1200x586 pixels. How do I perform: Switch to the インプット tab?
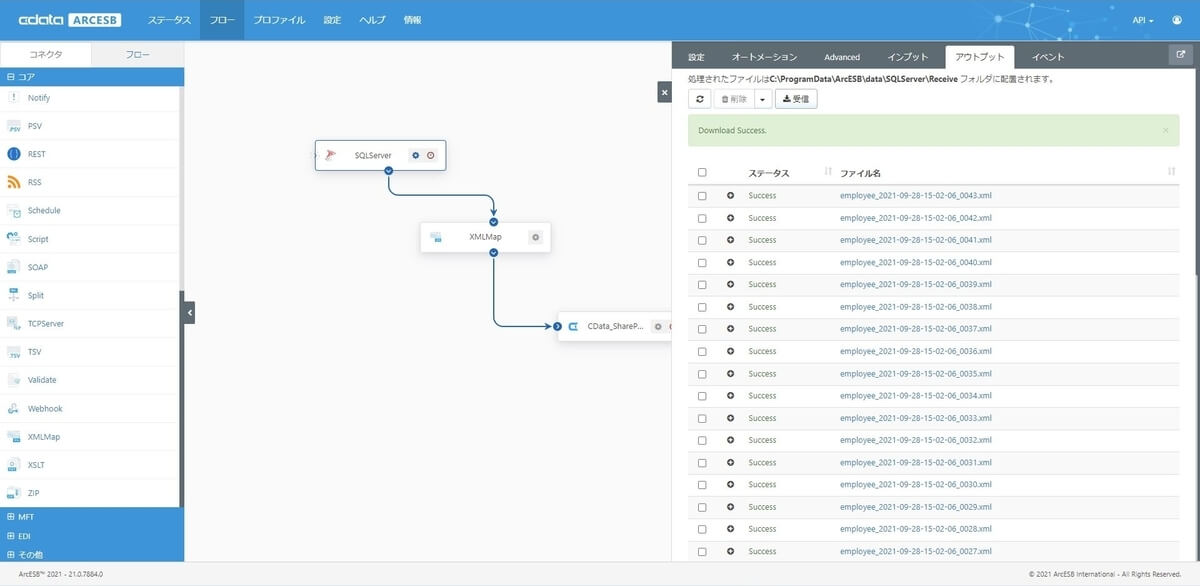coord(908,57)
